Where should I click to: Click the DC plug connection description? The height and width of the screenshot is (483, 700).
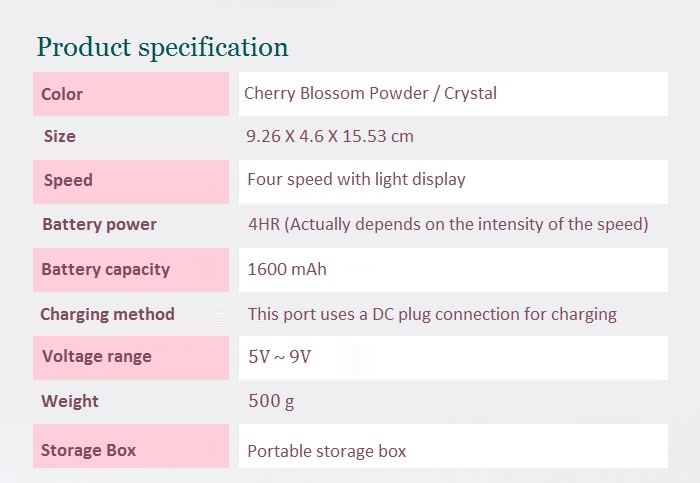click(x=432, y=314)
